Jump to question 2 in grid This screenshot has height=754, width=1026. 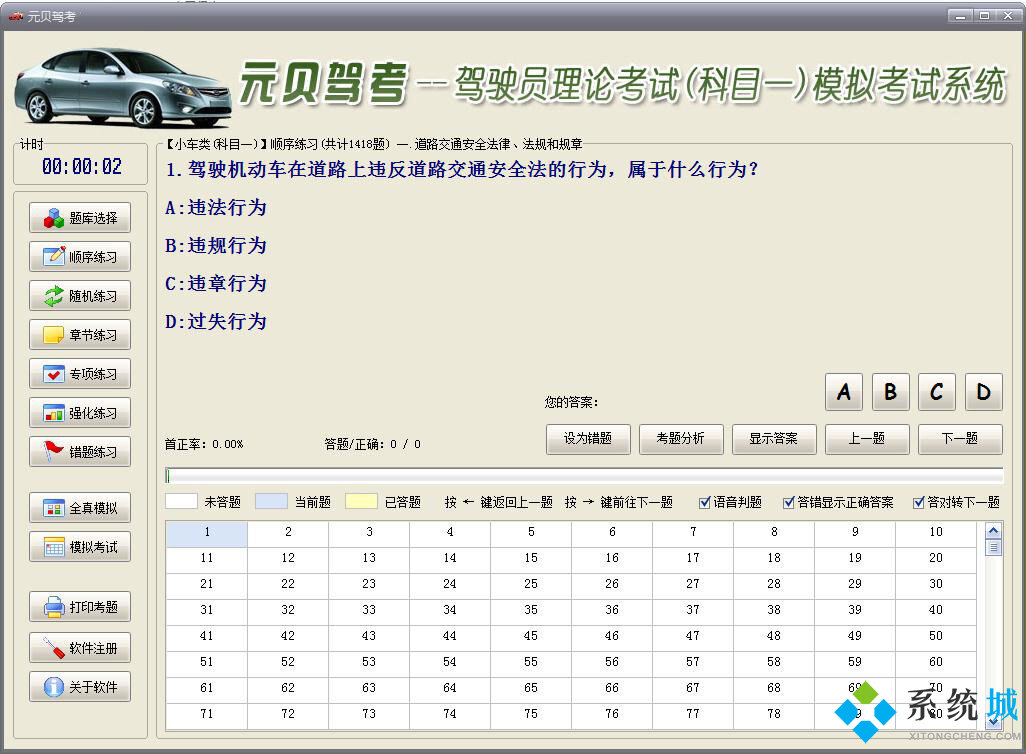click(x=288, y=532)
